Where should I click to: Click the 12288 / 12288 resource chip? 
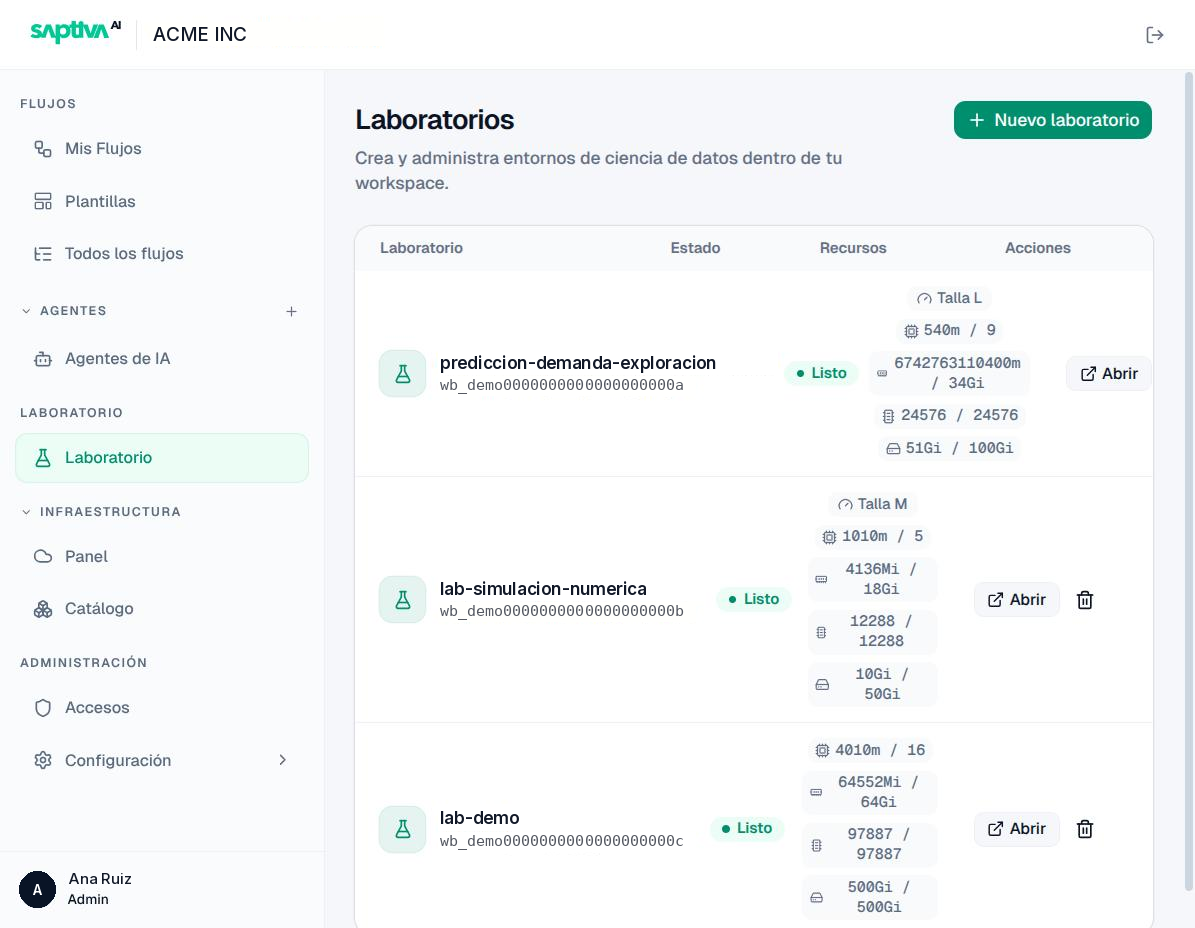tap(873, 632)
